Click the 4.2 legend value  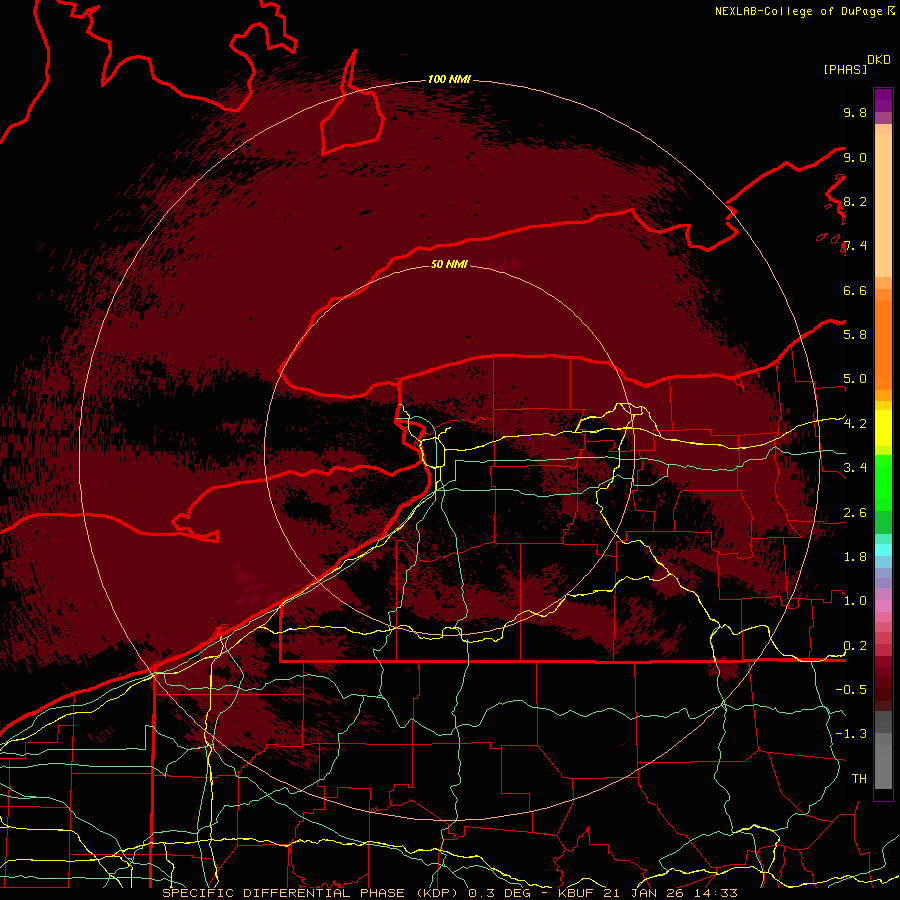(855, 424)
